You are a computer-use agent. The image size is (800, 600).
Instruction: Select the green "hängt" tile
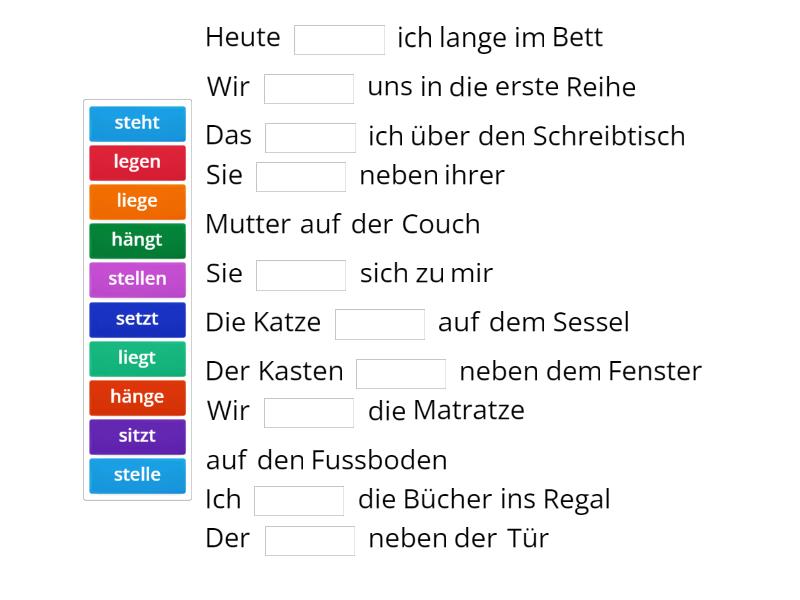pos(136,240)
